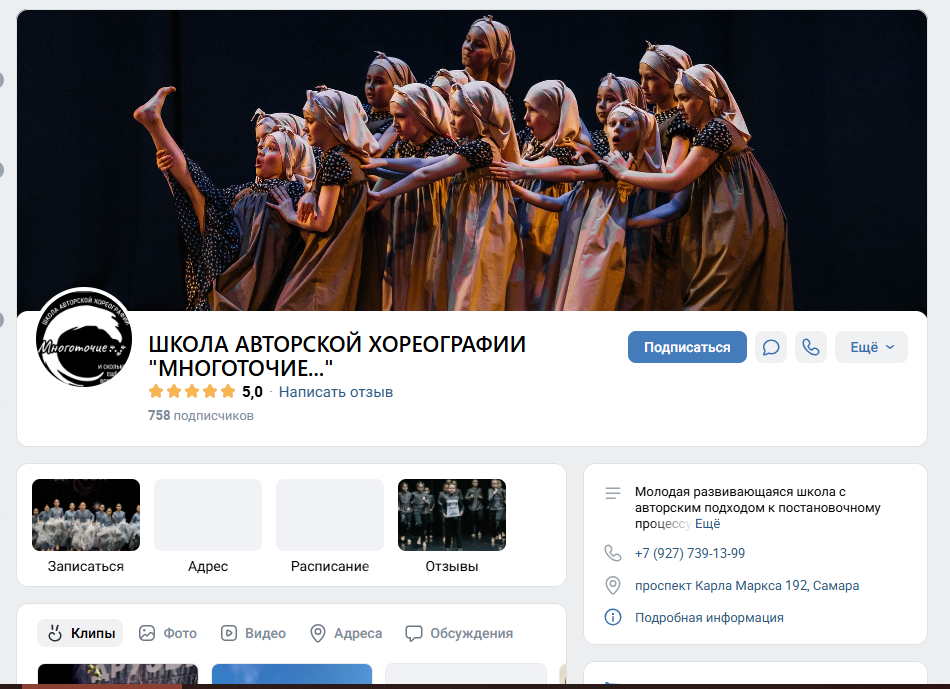The height and width of the screenshot is (689, 950).
Task: Open the Расписание menu tile
Action: coord(330,515)
